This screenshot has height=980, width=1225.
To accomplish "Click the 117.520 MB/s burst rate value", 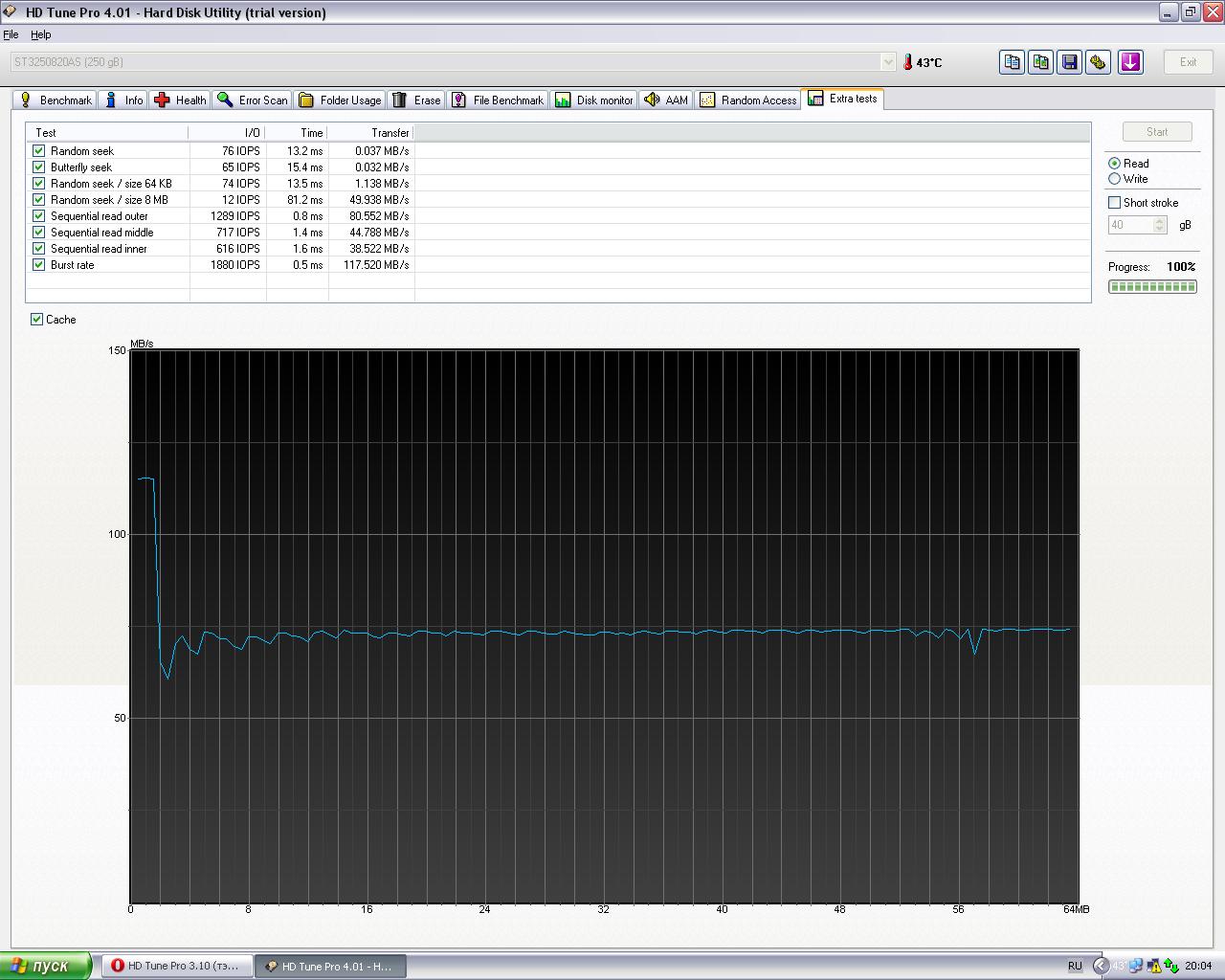I will (376, 265).
